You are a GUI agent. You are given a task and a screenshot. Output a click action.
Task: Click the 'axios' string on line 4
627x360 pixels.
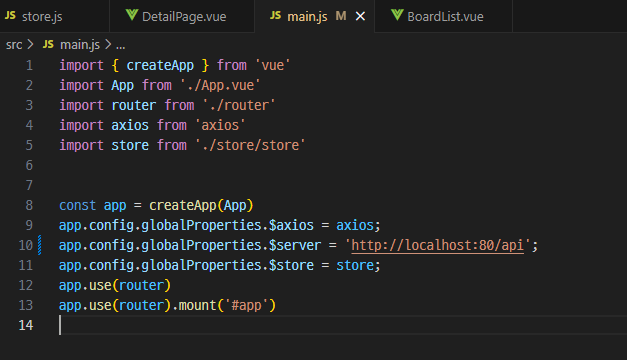(x=220, y=125)
